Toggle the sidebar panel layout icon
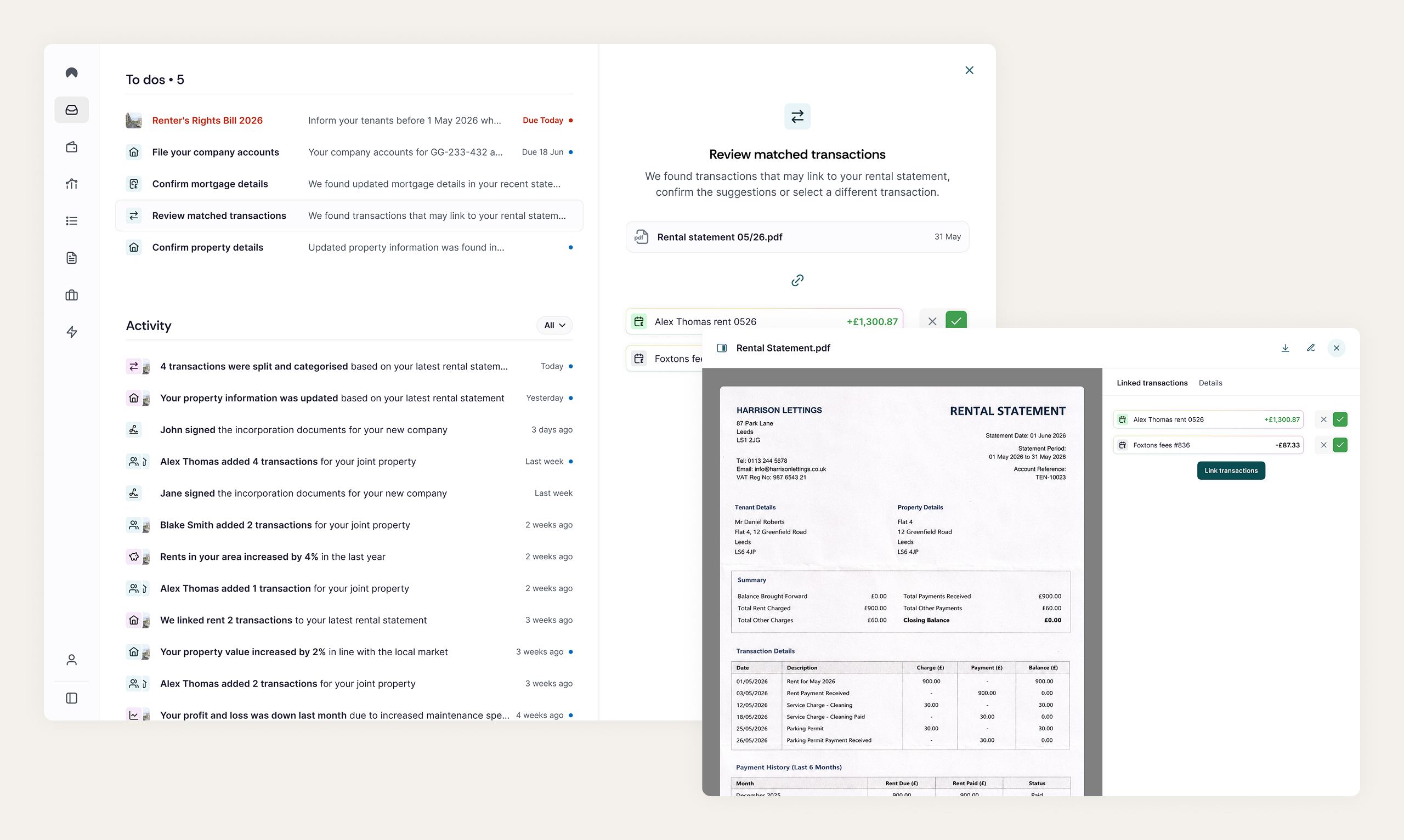Image resolution: width=1404 pixels, height=840 pixels. (71, 698)
